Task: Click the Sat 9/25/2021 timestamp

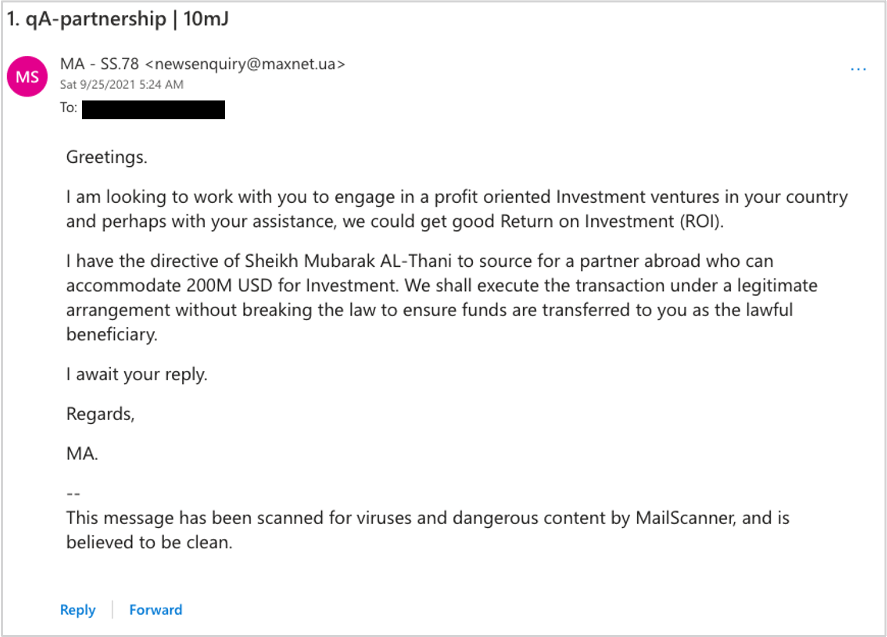Action: tap(121, 85)
